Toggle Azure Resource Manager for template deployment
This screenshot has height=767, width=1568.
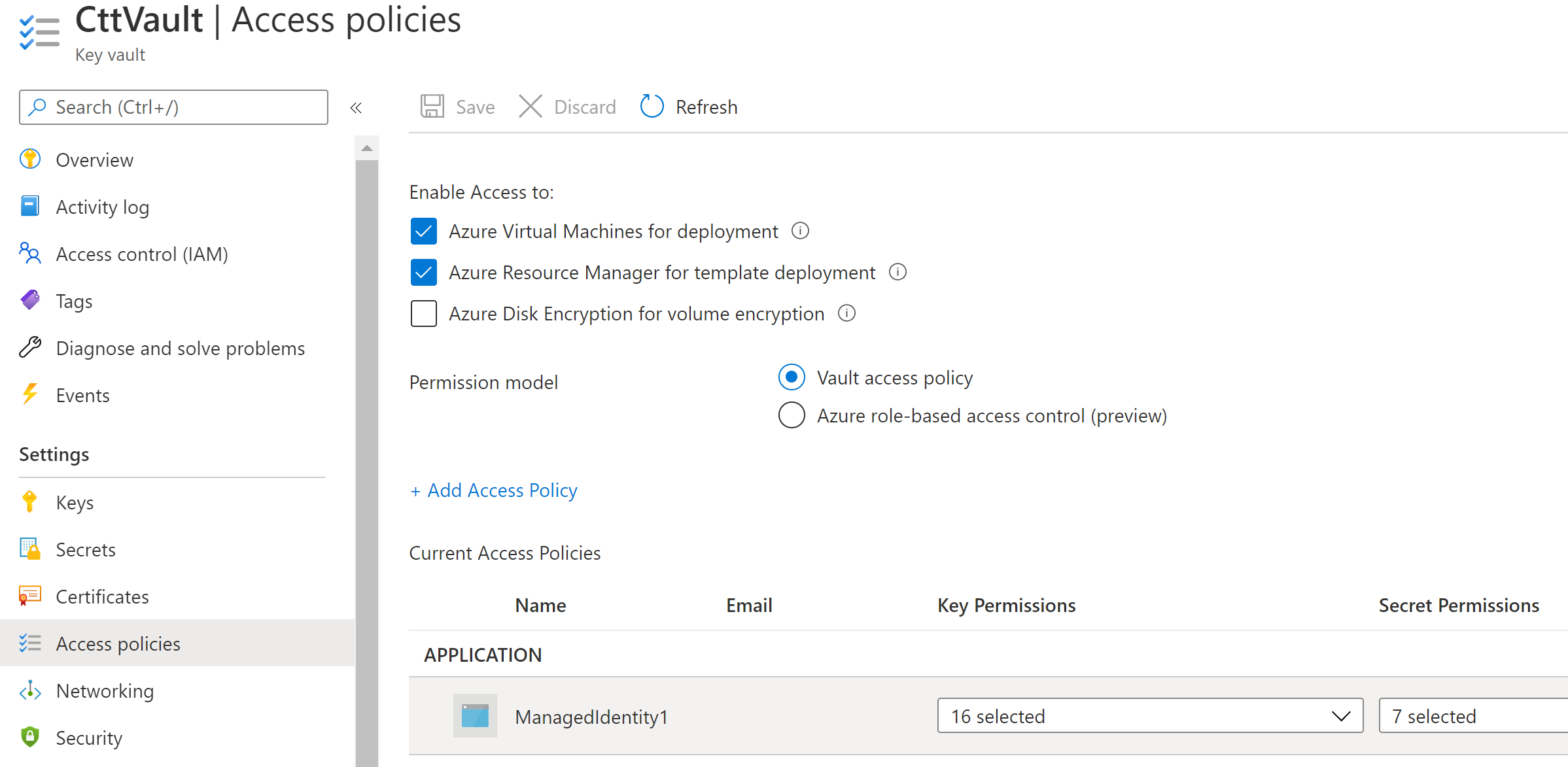(x=424, y=272)
